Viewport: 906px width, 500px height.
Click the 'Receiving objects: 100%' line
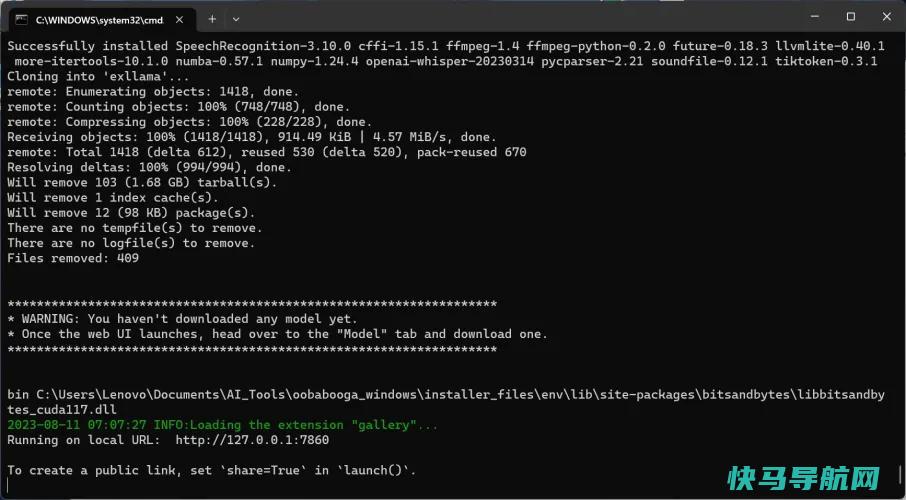tap(252, 137)
